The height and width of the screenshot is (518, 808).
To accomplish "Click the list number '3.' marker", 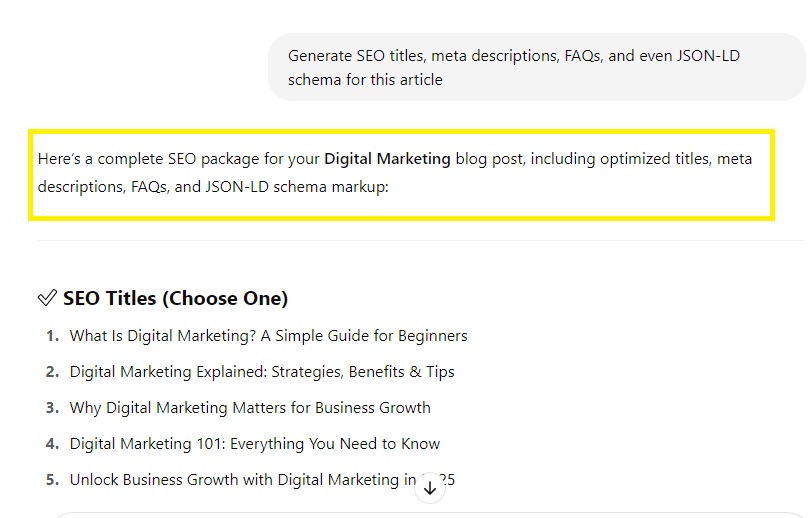I will [53, 408].
